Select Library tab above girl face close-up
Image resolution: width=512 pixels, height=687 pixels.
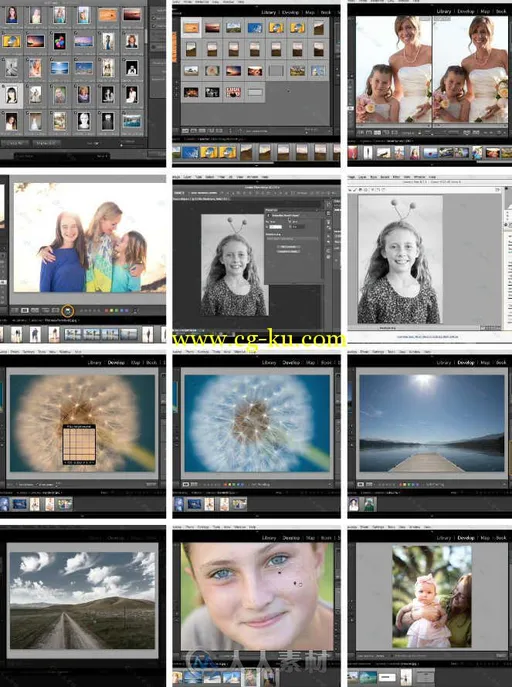tap(269, 538)
